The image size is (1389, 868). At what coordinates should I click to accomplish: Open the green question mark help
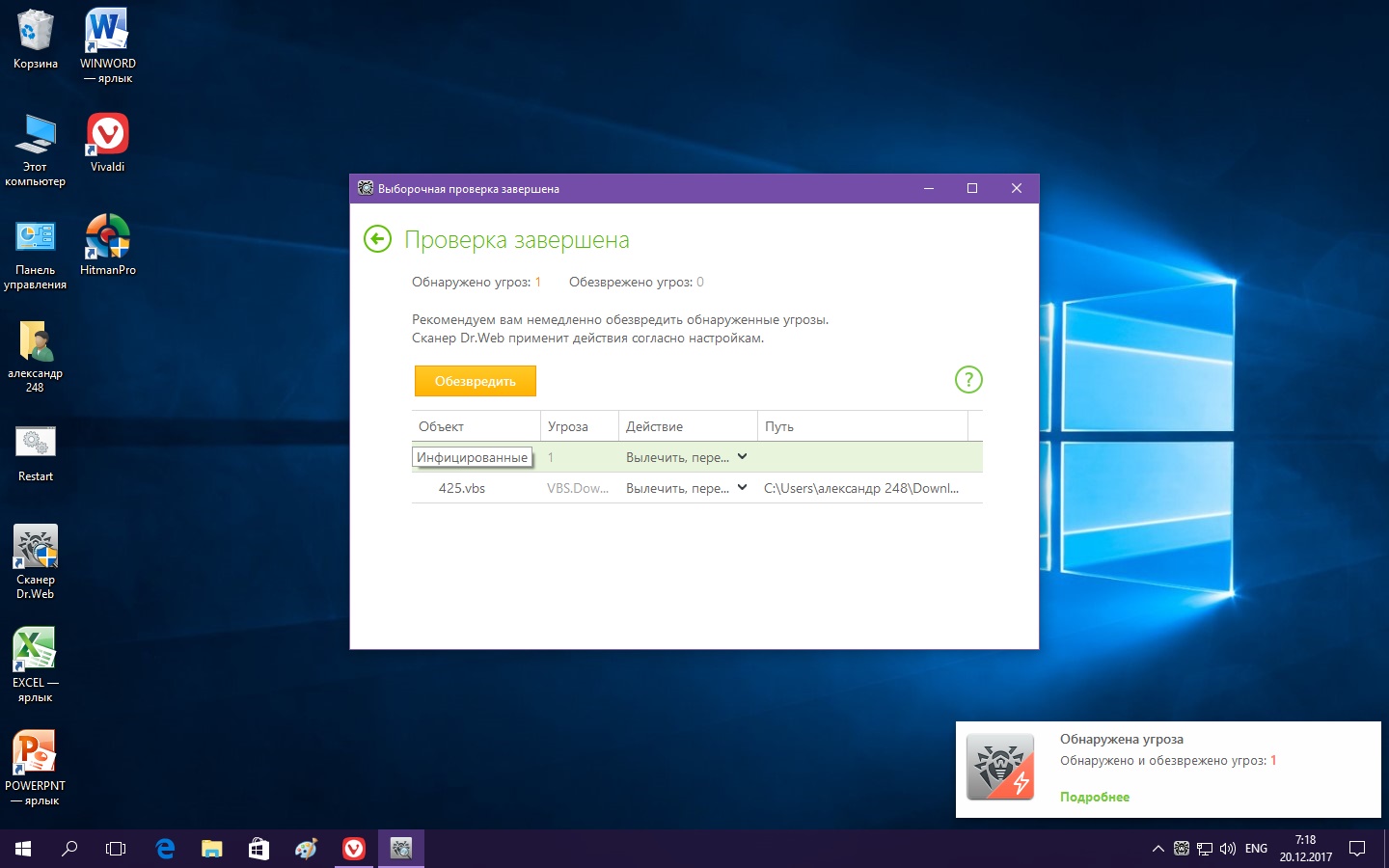click(968, 379)
